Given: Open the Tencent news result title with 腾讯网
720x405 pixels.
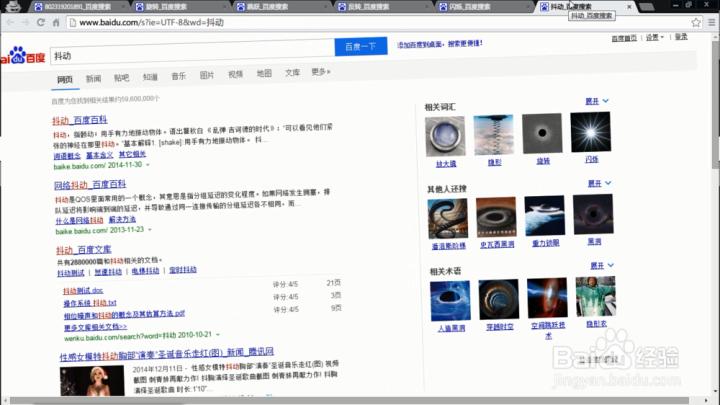Looking at the screenshot, I should tap(167, 354).
